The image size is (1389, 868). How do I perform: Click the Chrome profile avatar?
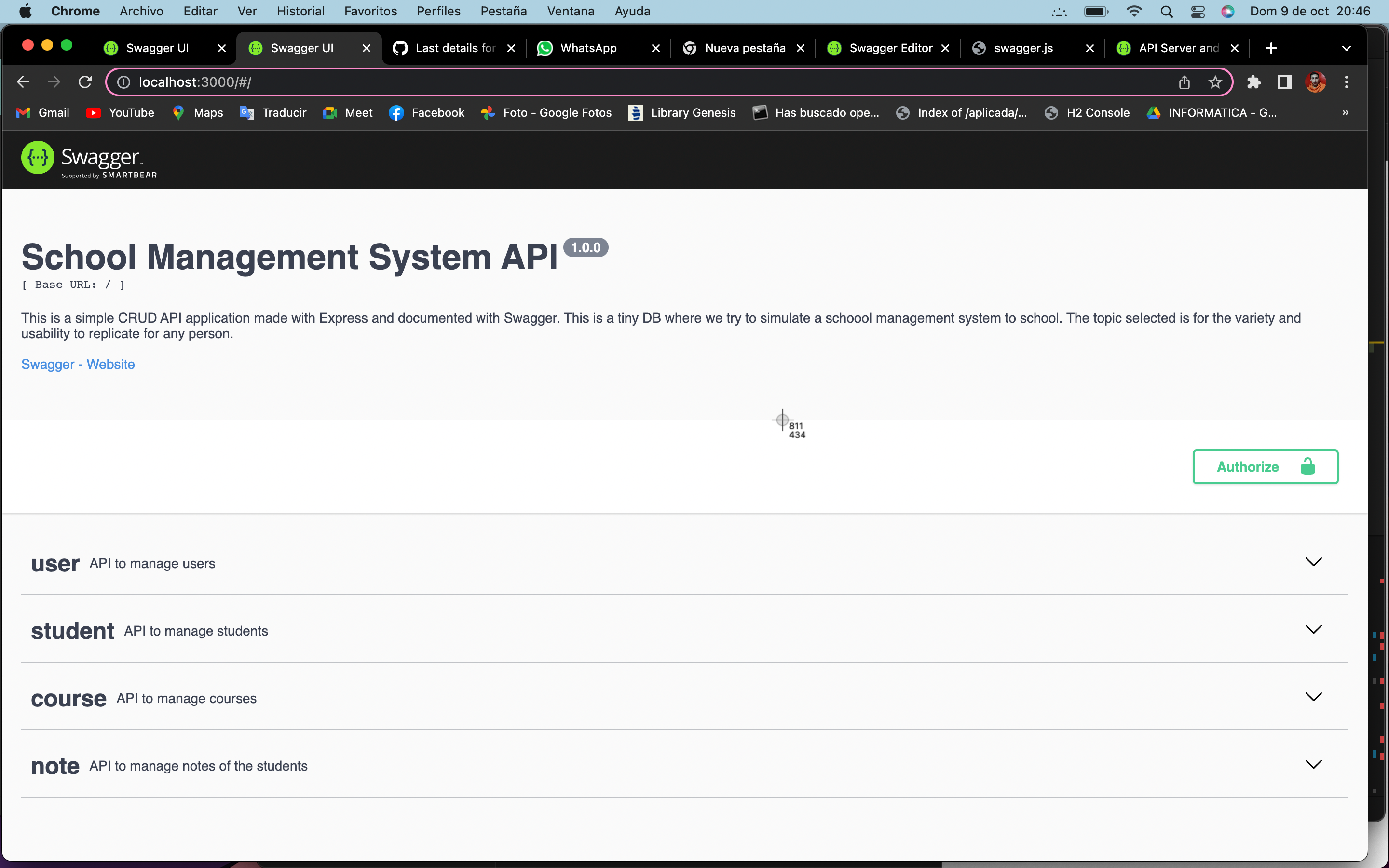pos(1316,81)
